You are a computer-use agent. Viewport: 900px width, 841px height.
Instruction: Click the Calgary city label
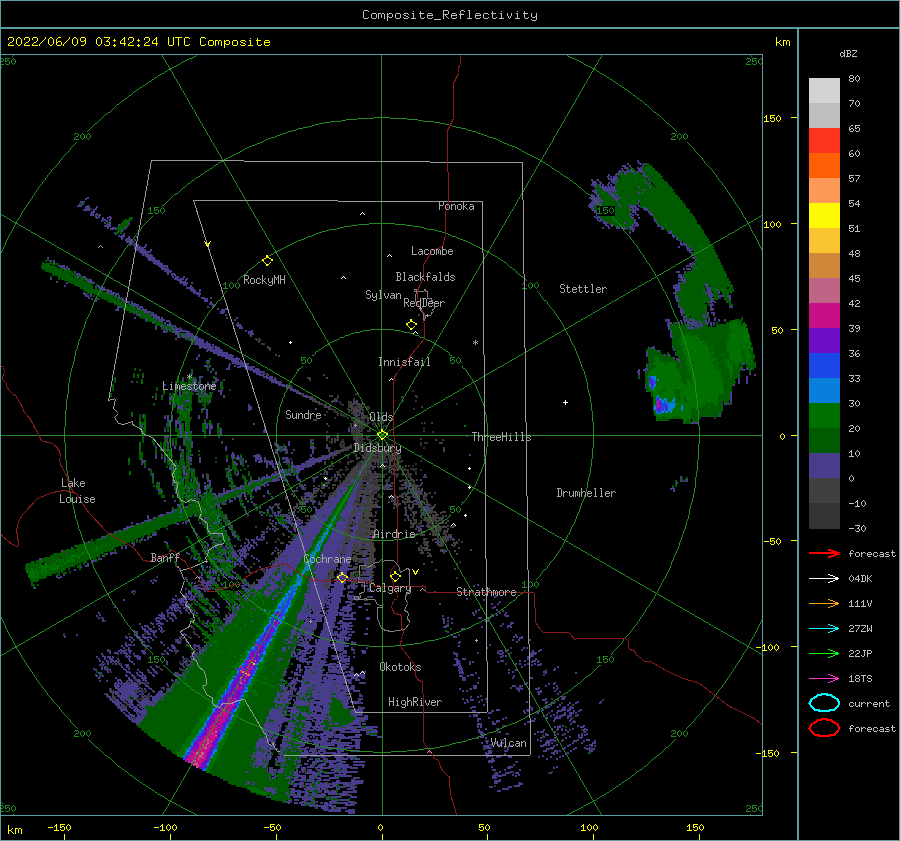pyautogui.click(x=390, y=588)
